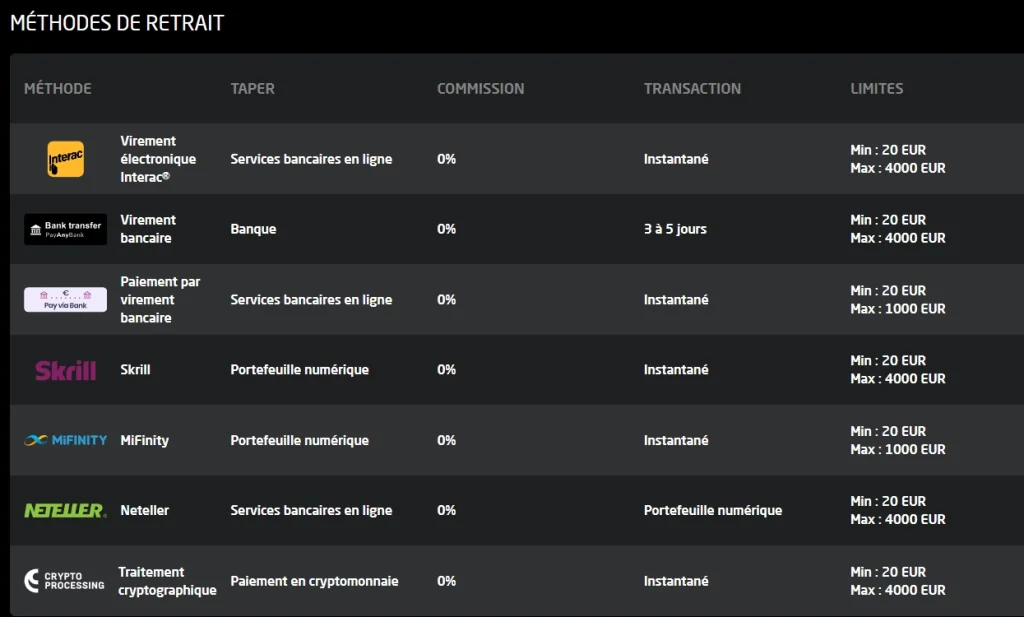Select the Bank transfer PayAnyBank logo

coord(65,229)
